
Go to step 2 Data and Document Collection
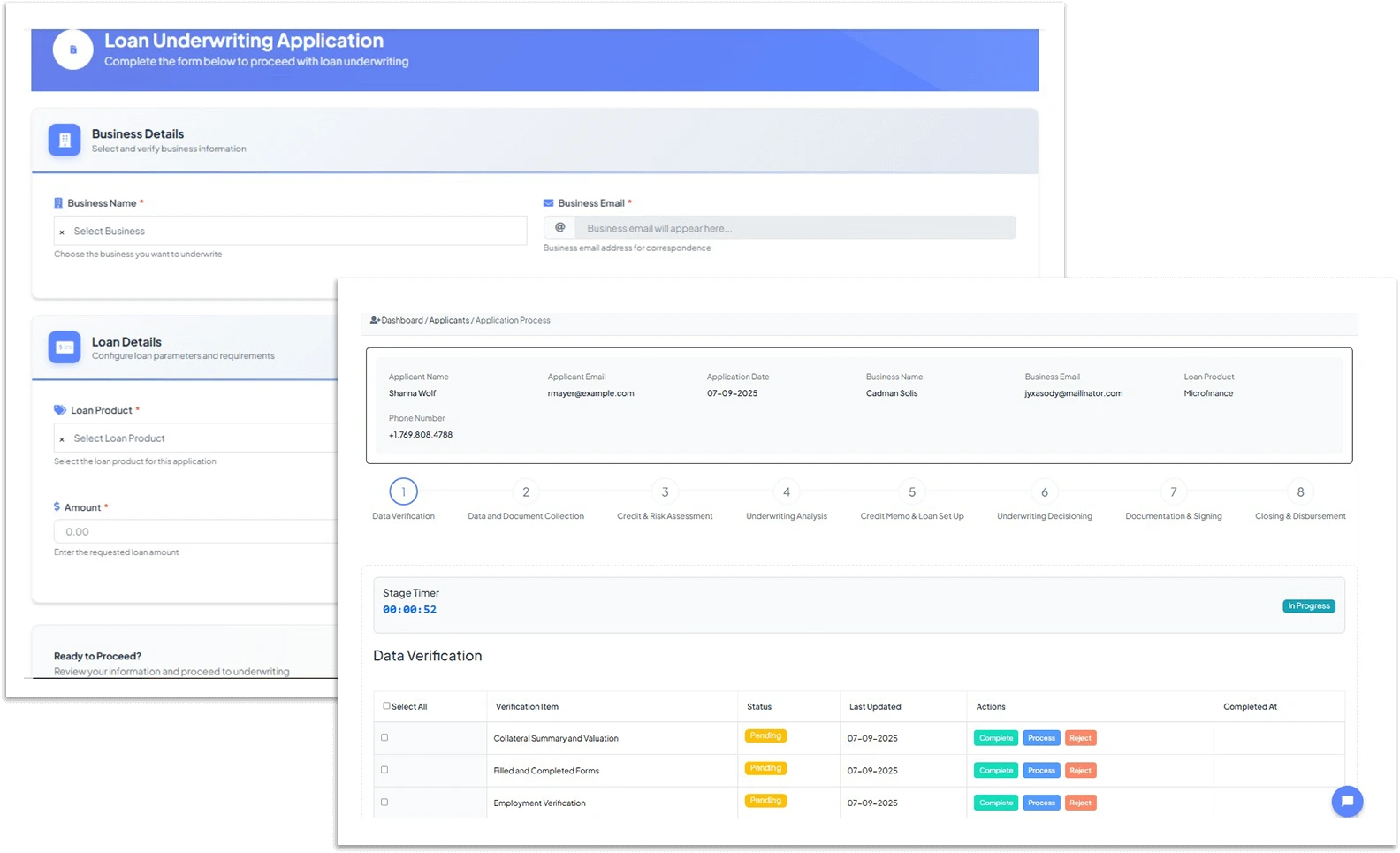(x=526, y=491)
